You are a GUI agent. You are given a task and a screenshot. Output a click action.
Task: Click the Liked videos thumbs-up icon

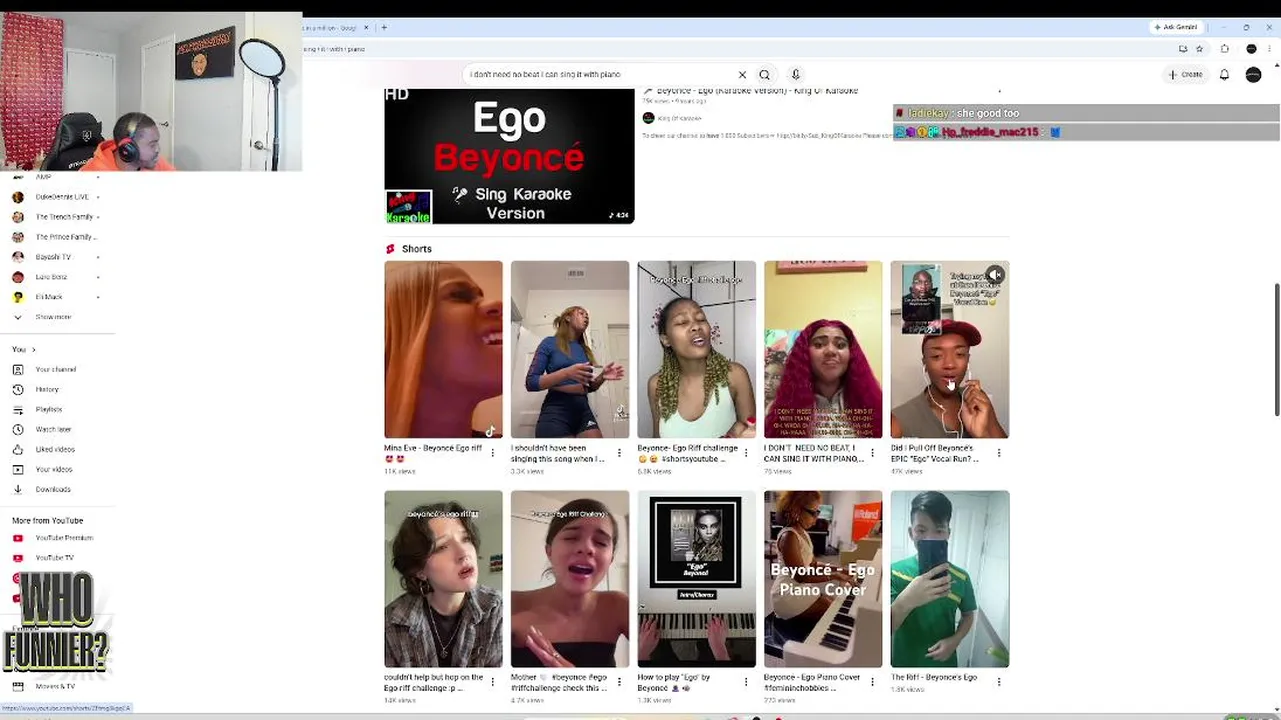tap(17, 449)
